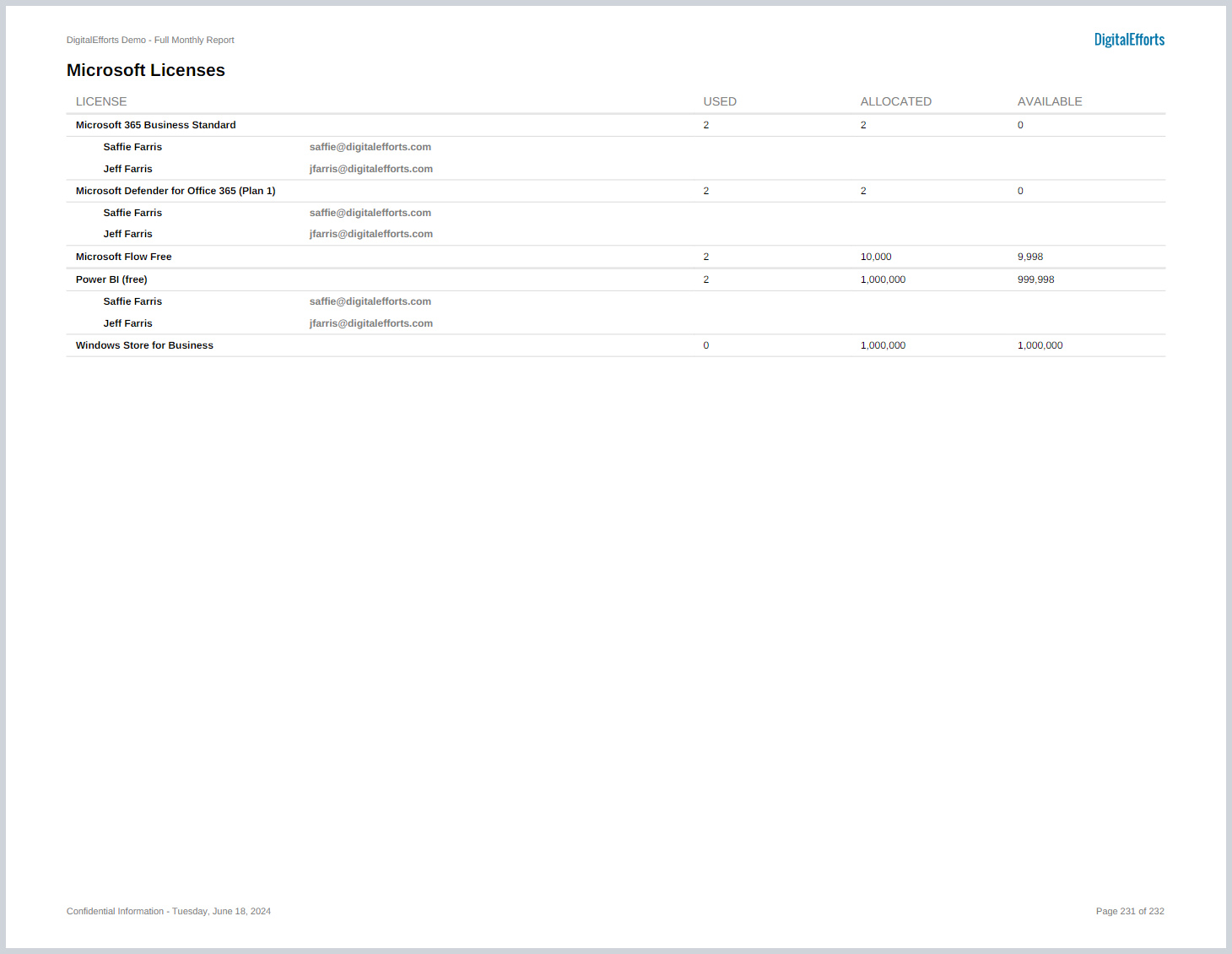Select Jeff Farris under Microsoft 365 Business Standard

[x=128, y=169]
